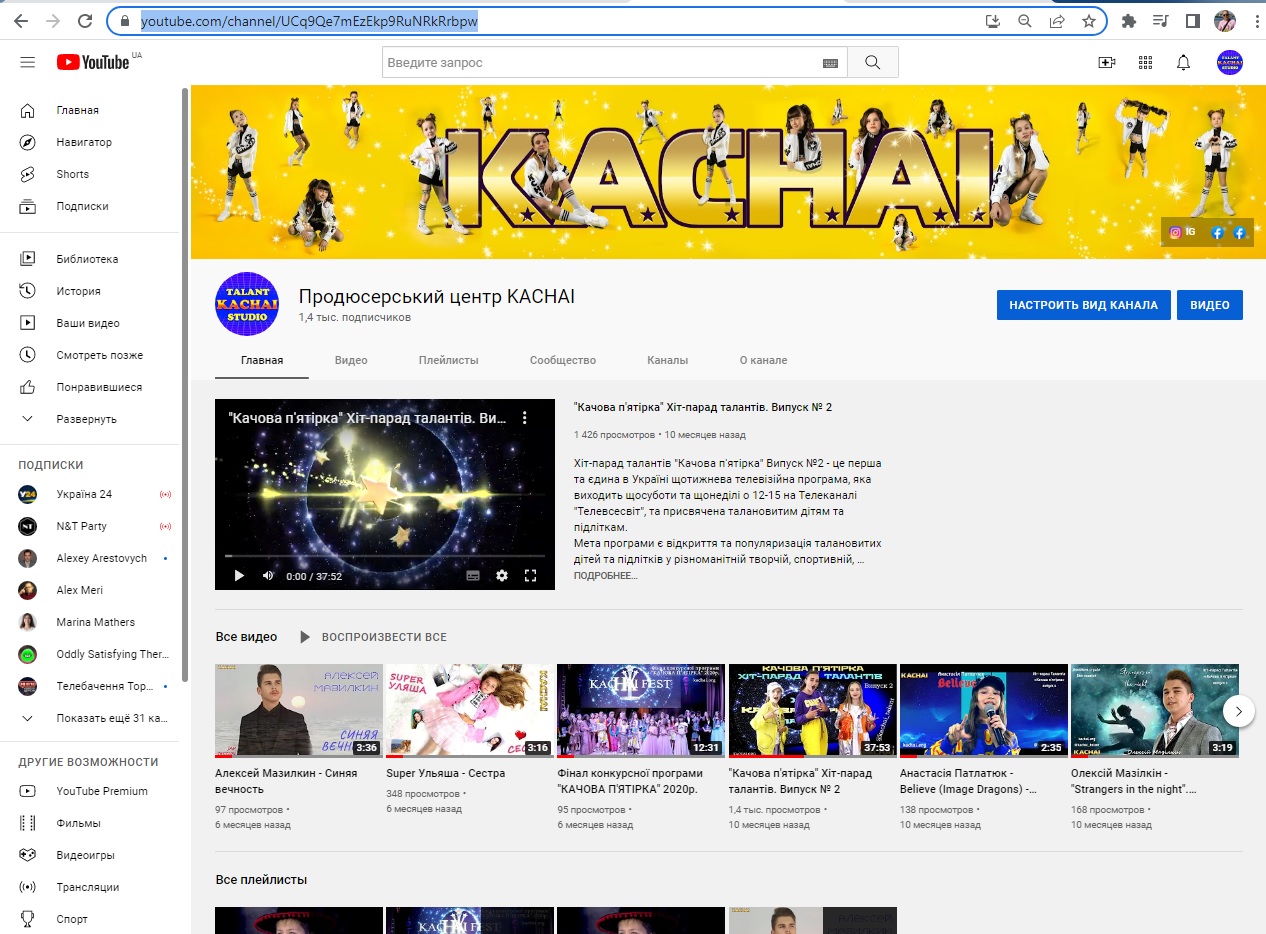Click the magnifier search button
The image size is (1266, 934).
point(872,62)
